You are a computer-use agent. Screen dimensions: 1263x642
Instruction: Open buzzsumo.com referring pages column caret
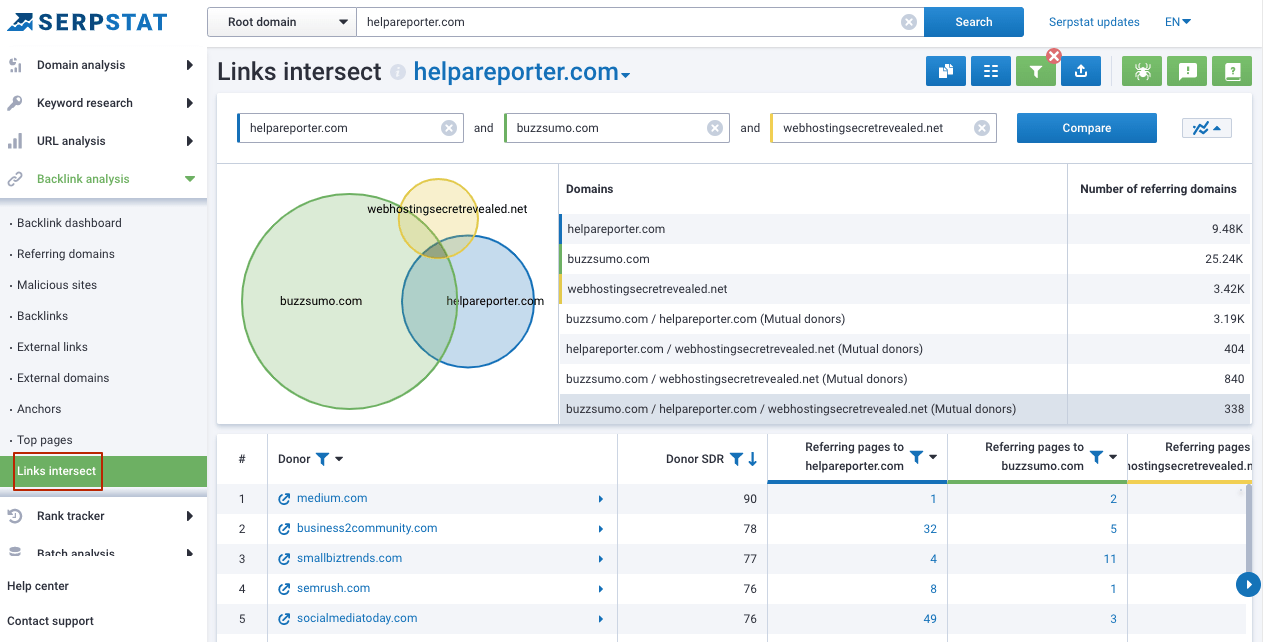coord(1112,457)
